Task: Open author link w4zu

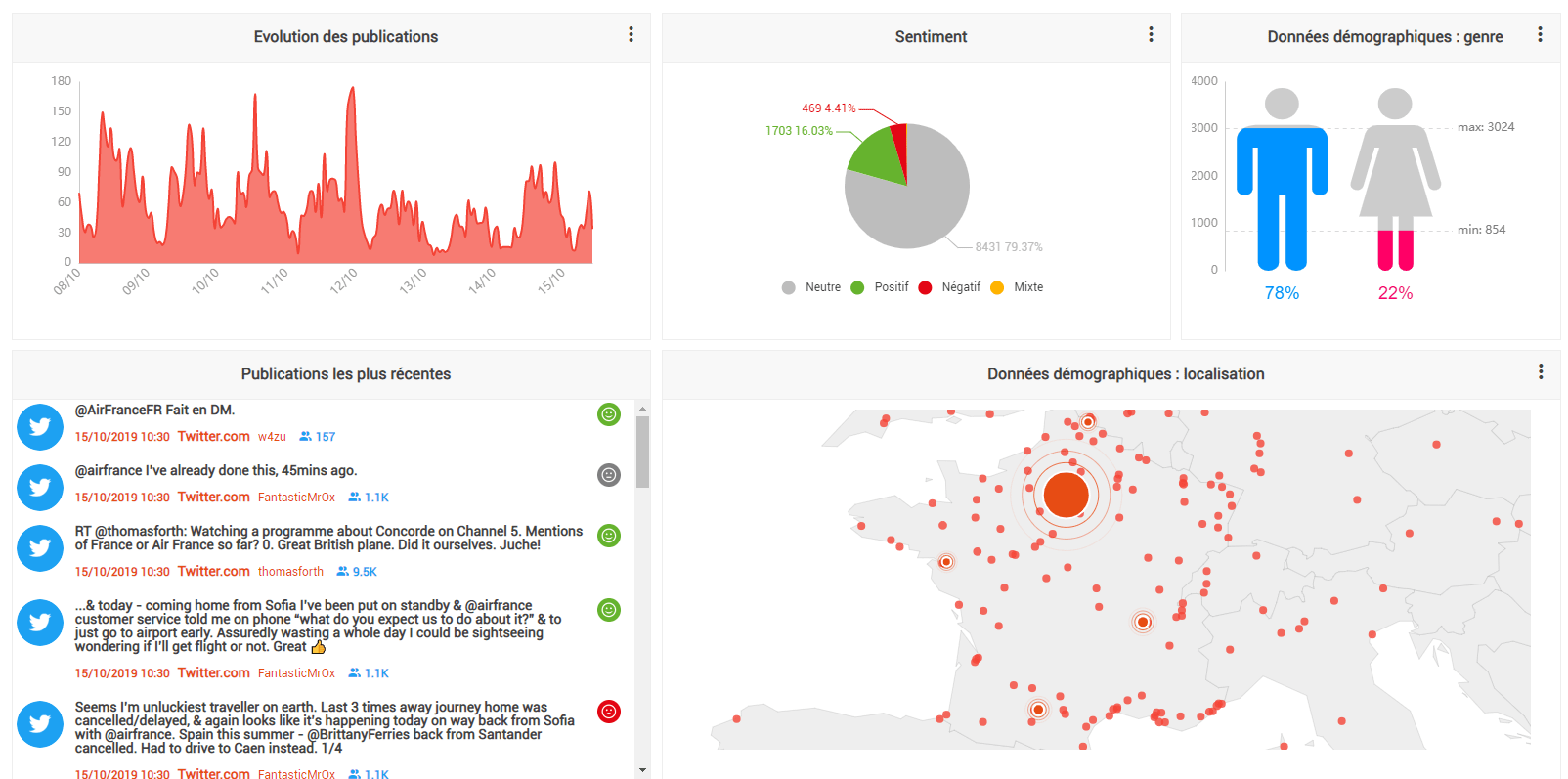Action: point(272,437)
